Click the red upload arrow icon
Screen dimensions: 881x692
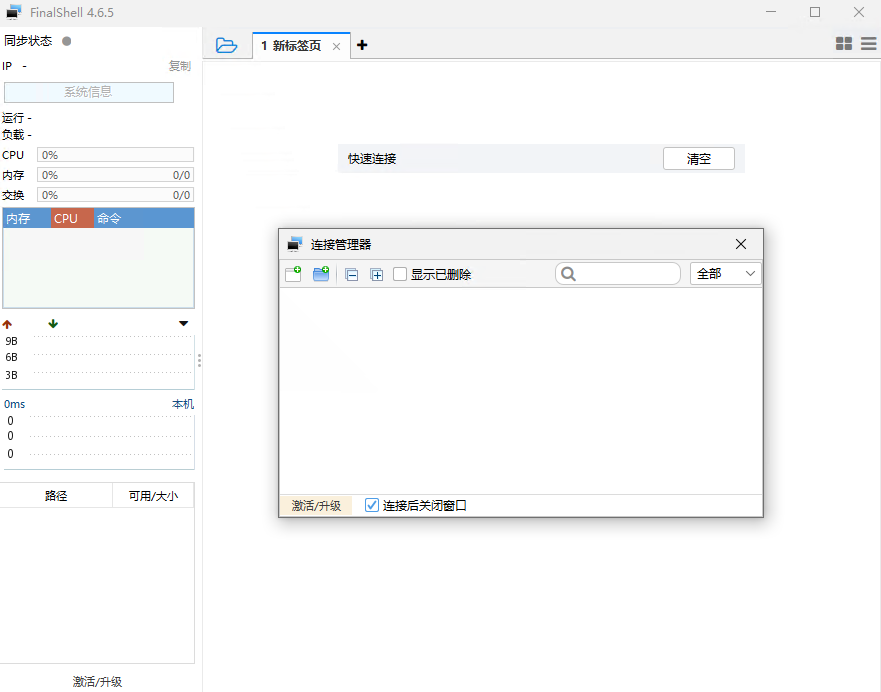click(7, 324)
